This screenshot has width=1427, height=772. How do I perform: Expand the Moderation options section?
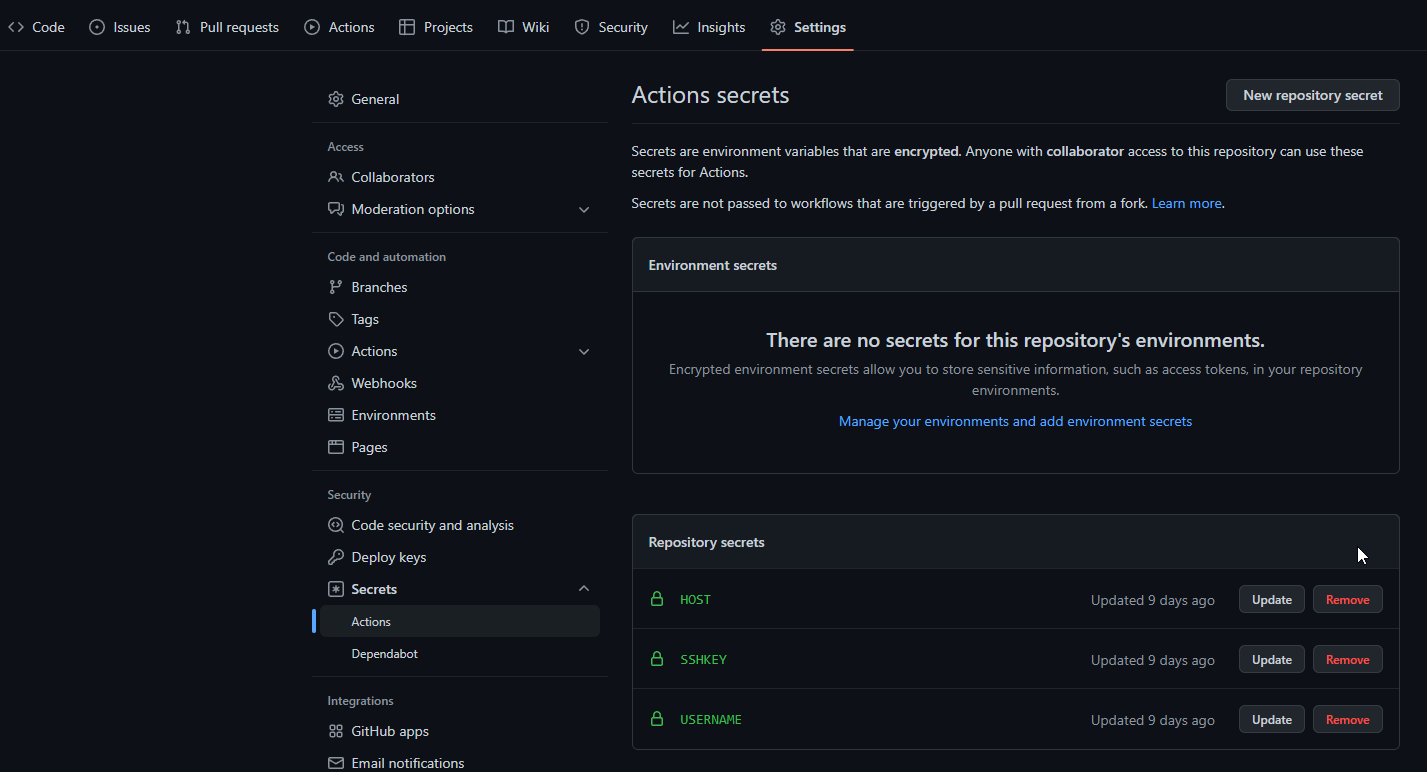(584, 209)
